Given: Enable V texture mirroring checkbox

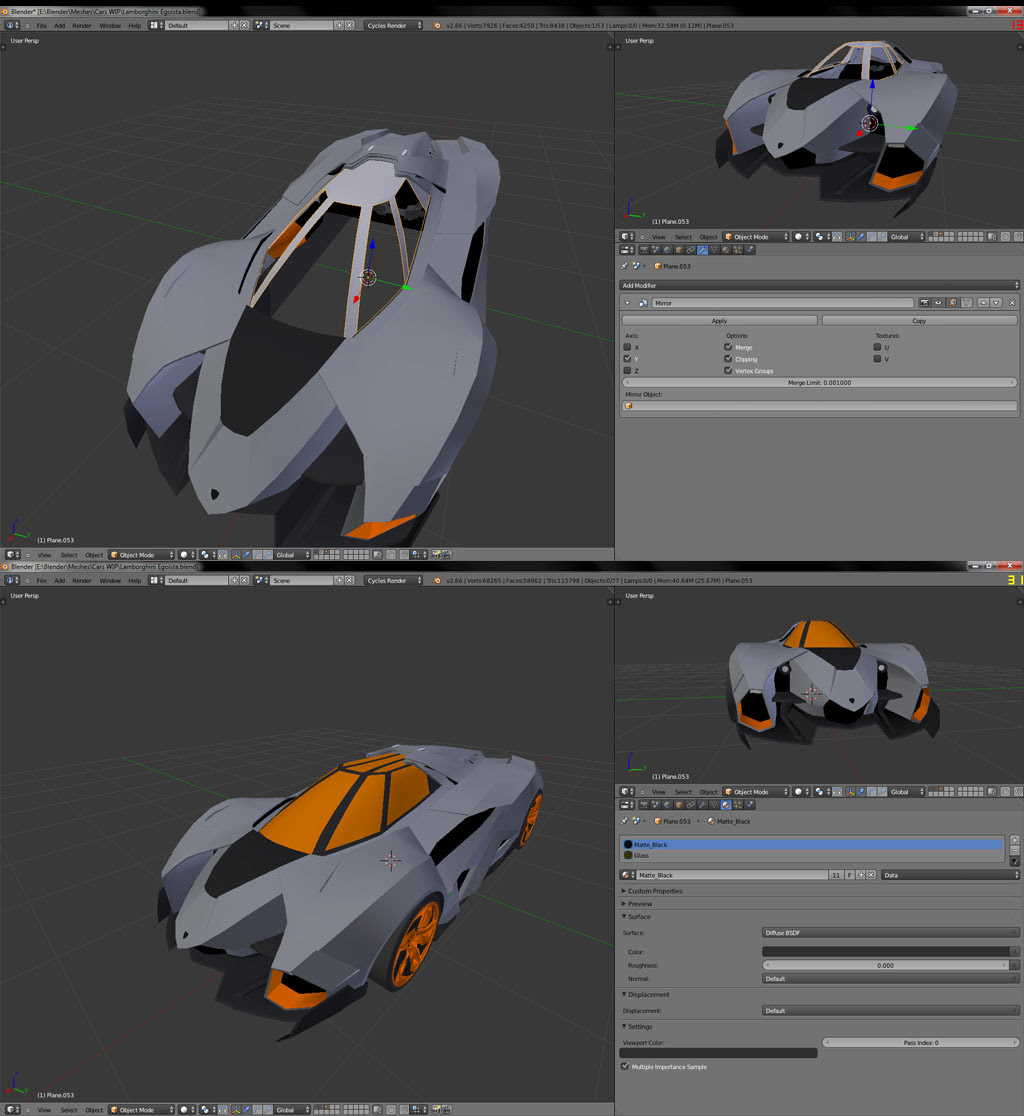Looking at the screenshot, I should tap(877, 359).
